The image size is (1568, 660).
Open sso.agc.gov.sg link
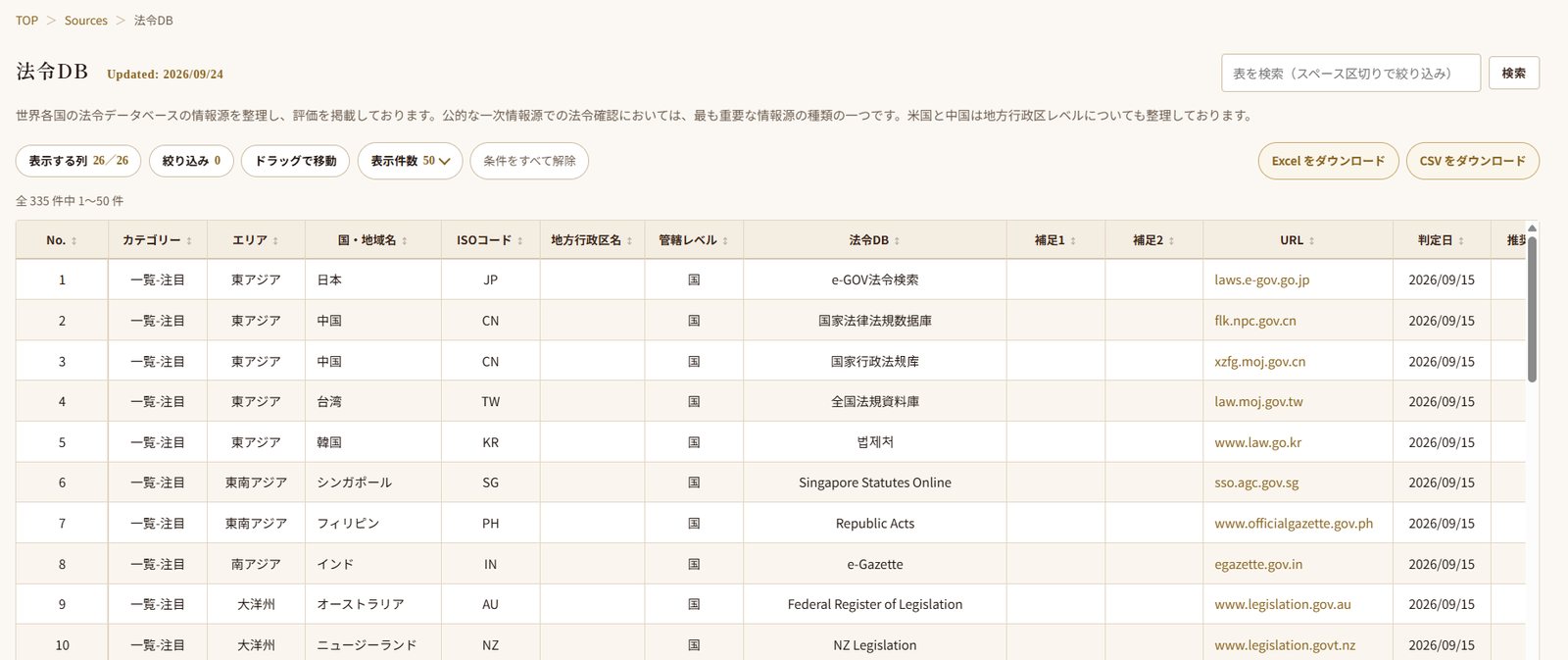(x=1256, y=482)
